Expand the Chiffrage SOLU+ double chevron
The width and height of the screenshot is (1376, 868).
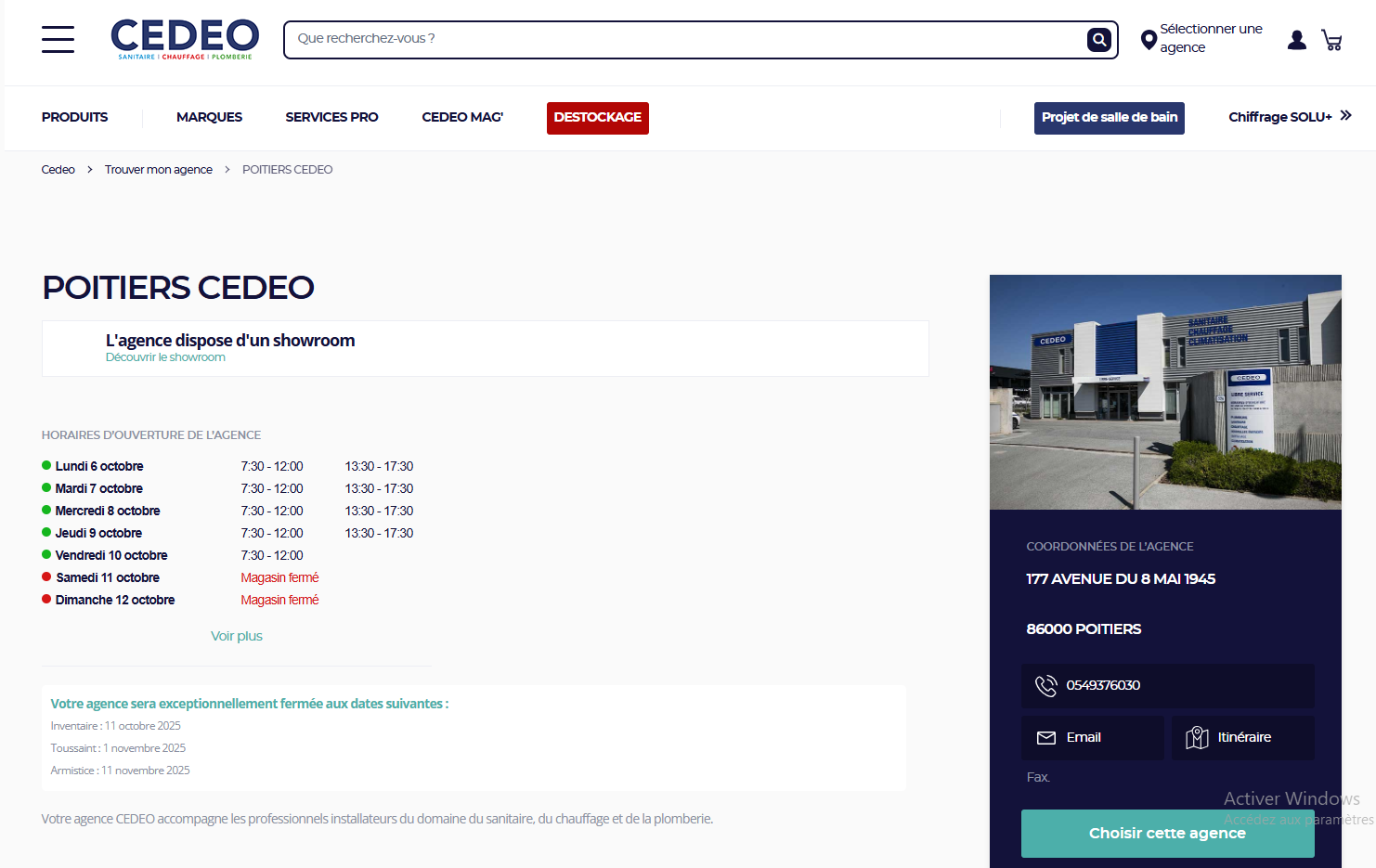(x=1345, y=116)
